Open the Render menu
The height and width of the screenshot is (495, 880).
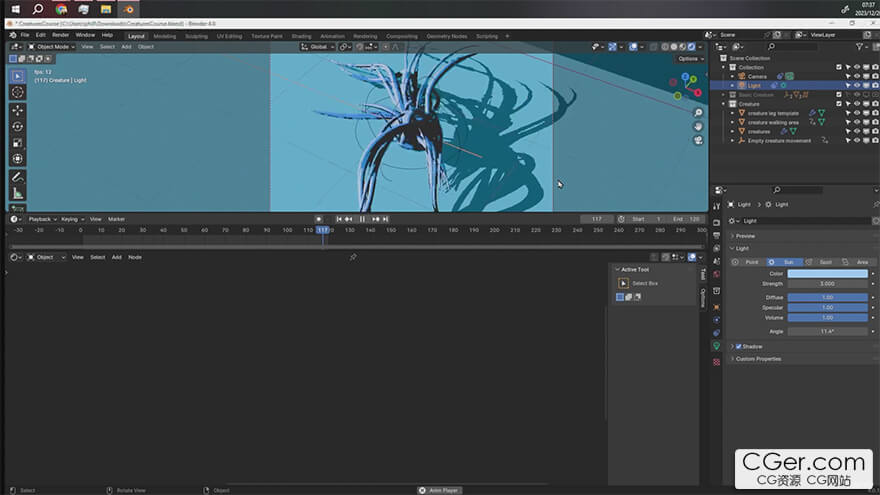tap(60, 35)
